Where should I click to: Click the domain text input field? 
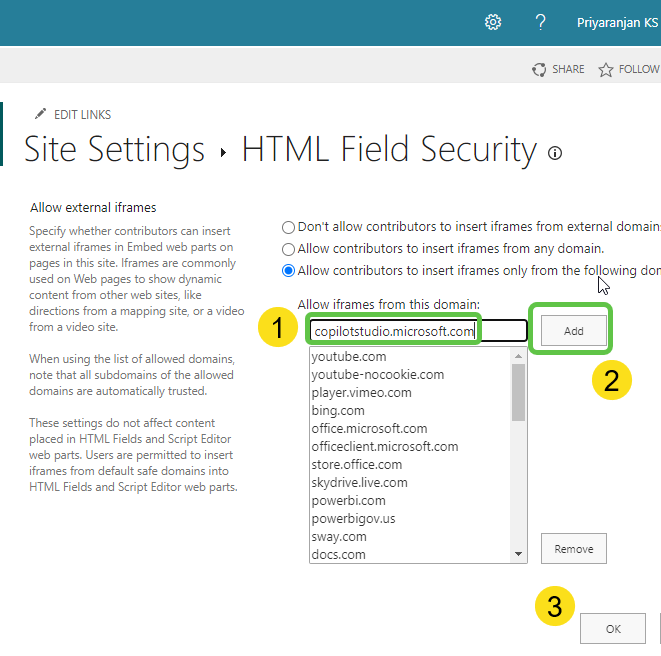(417, 331)
